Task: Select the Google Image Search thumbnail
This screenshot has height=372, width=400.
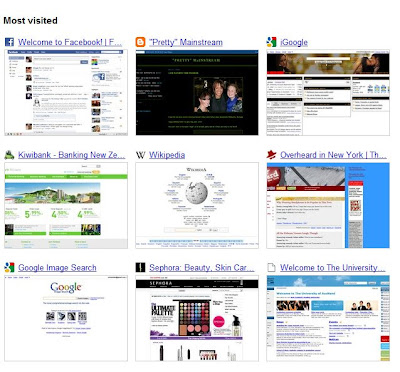Action: (66, 318)
